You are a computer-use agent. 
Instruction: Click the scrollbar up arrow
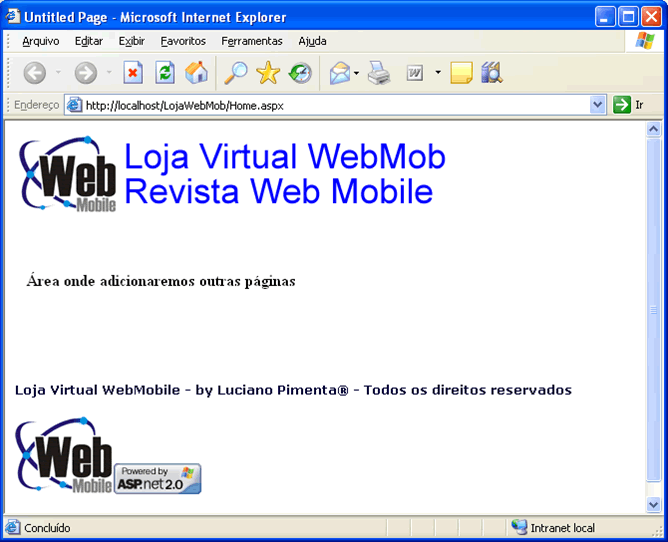pos(654,129)
